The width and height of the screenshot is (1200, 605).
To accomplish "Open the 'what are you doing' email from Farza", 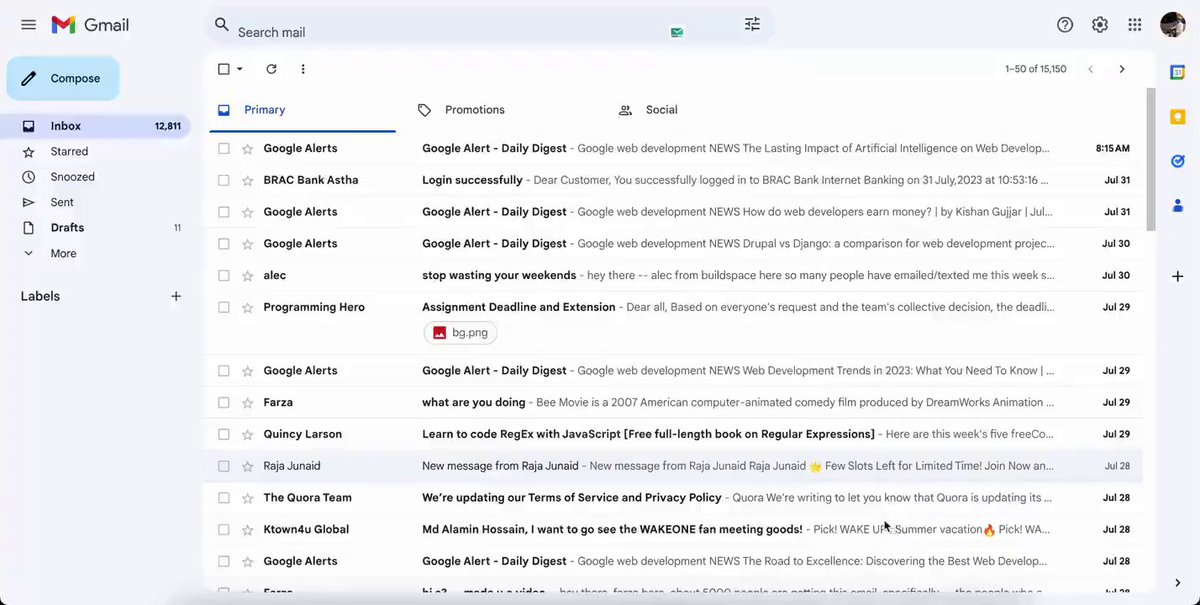I will click(x=675, y=402).
